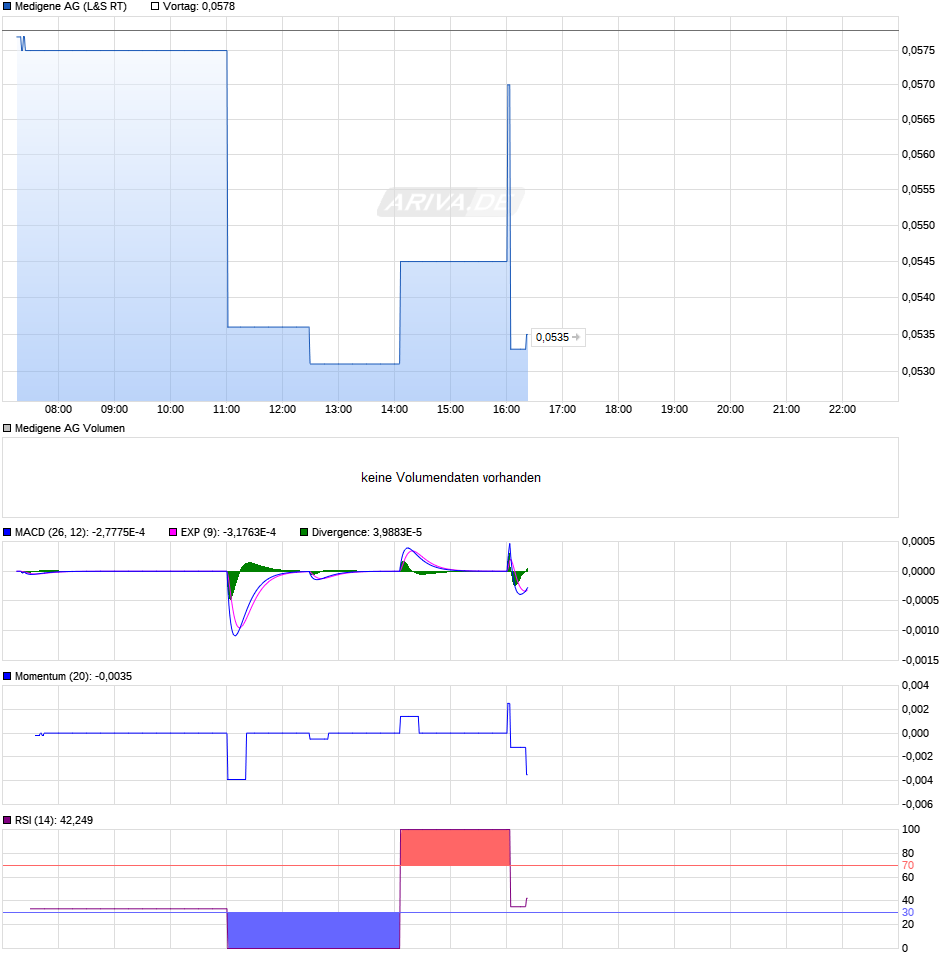Click the 14:00 time axis label
The height and width of the screenshot is (958, 940).
coord(395,409)
